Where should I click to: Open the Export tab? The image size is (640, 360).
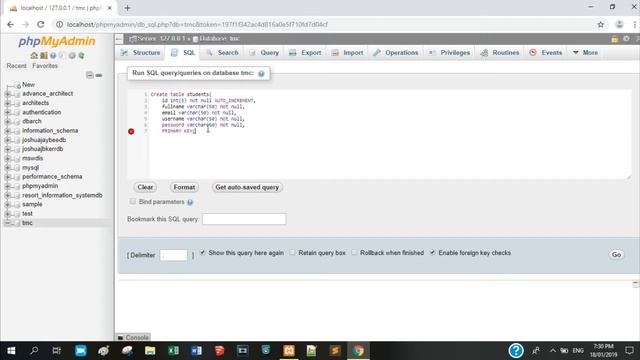pyautogui.click(x=305, y=53)
